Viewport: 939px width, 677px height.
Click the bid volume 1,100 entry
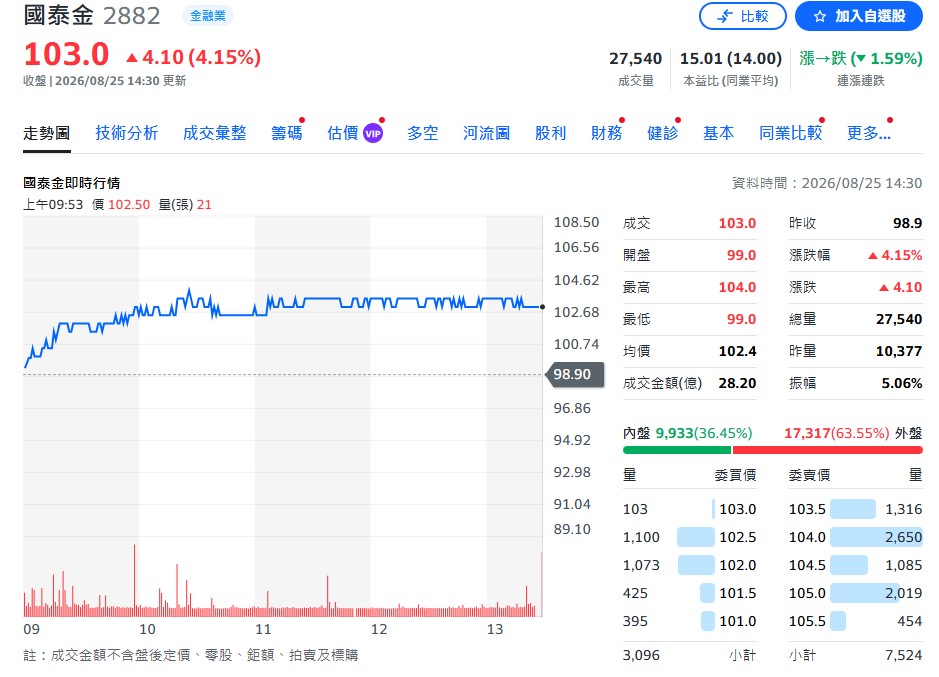pyautogui.click(x=641, y=537)
